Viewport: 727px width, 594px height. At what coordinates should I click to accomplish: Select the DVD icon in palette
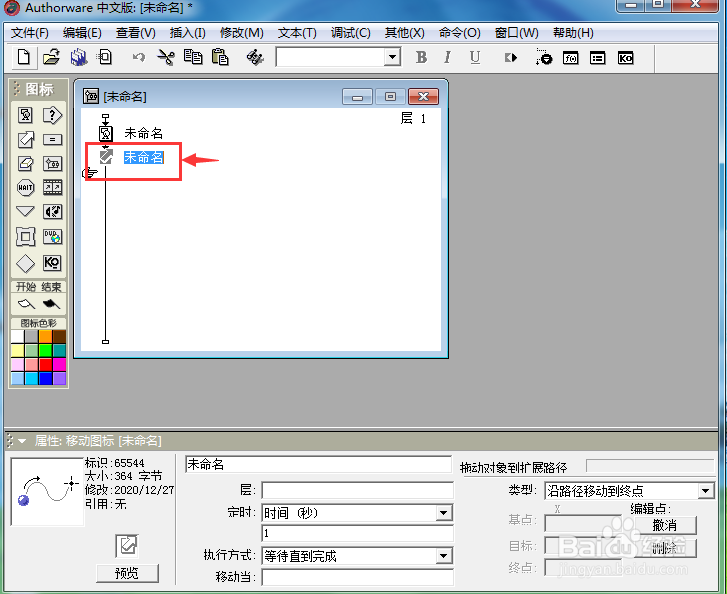[x=52, y=236]
